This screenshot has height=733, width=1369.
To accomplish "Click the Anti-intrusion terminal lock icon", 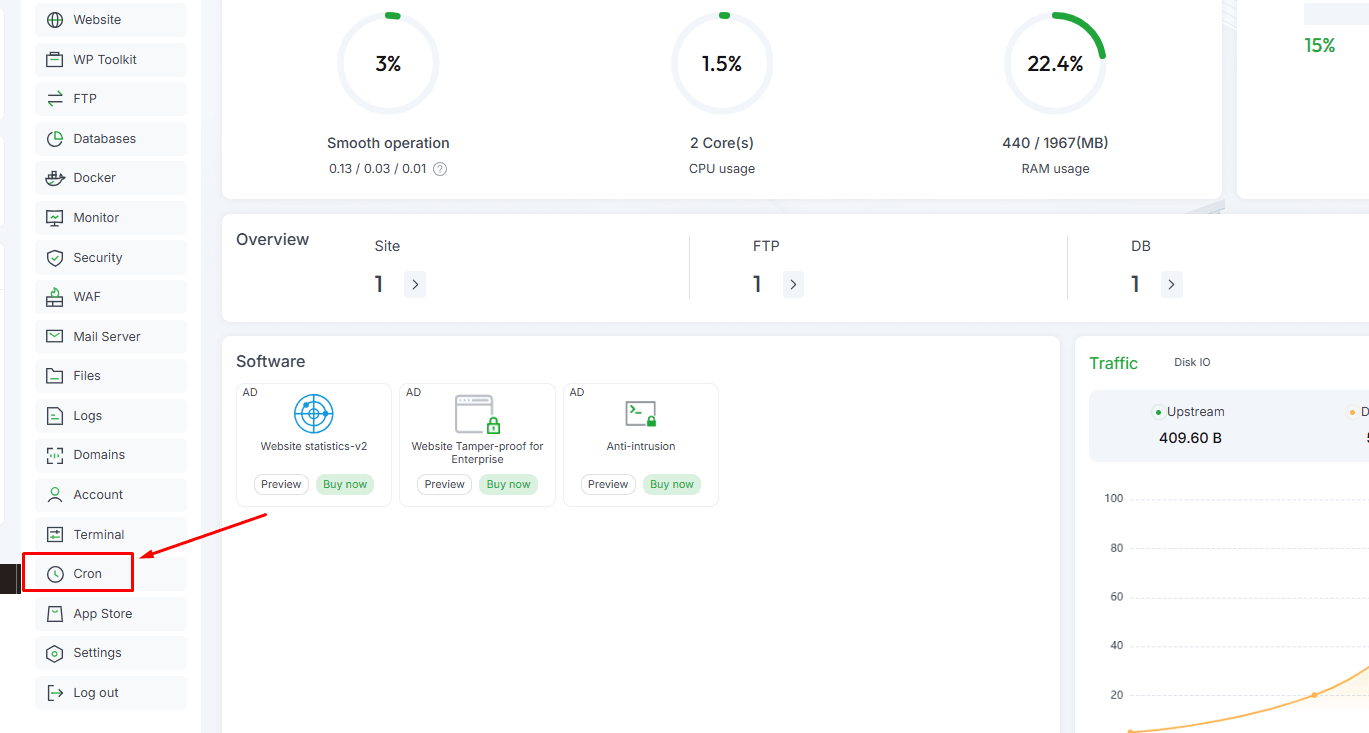I will coord(640,413).
